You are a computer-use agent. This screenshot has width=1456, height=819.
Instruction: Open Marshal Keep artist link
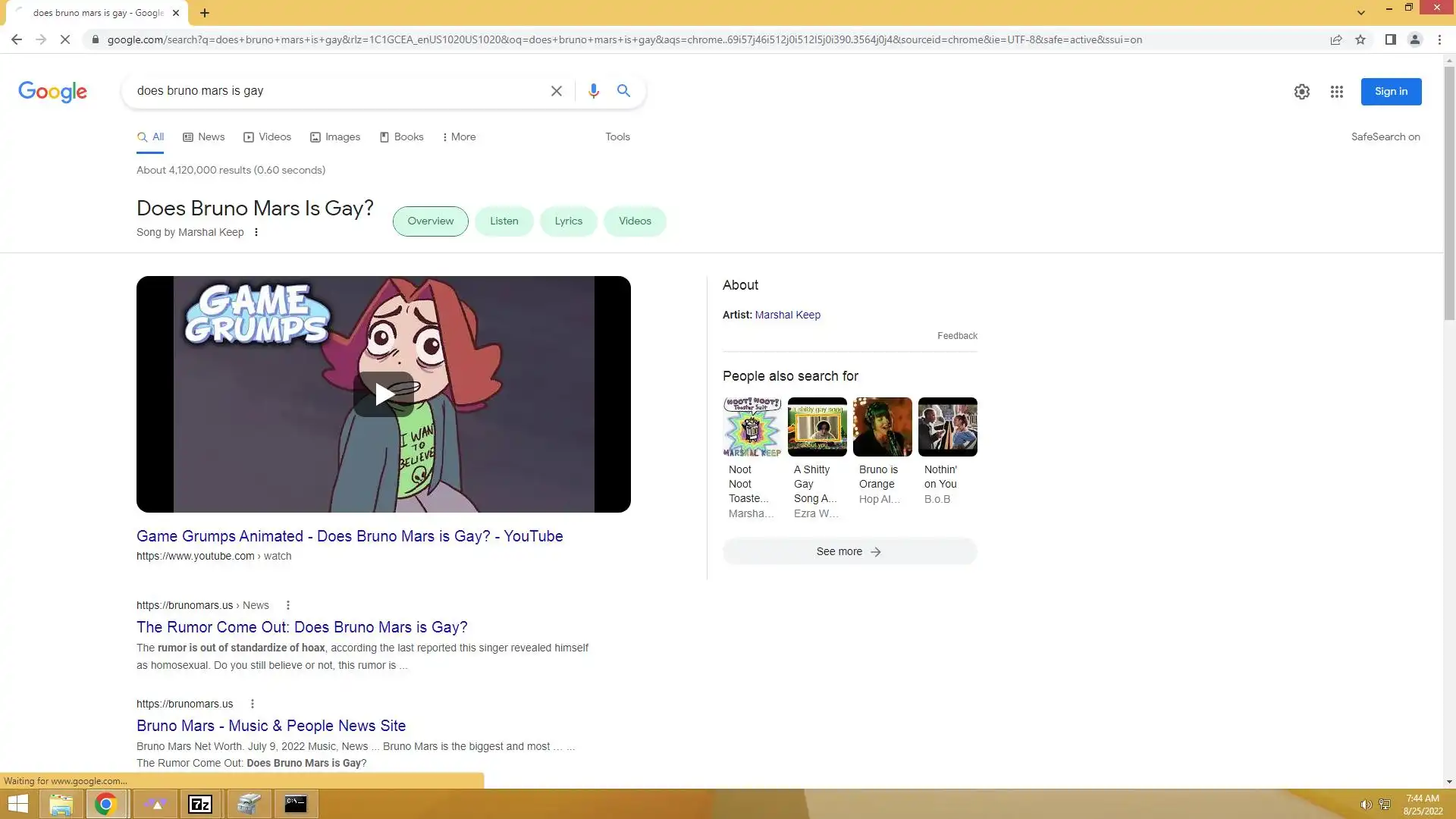coord(787,315)
